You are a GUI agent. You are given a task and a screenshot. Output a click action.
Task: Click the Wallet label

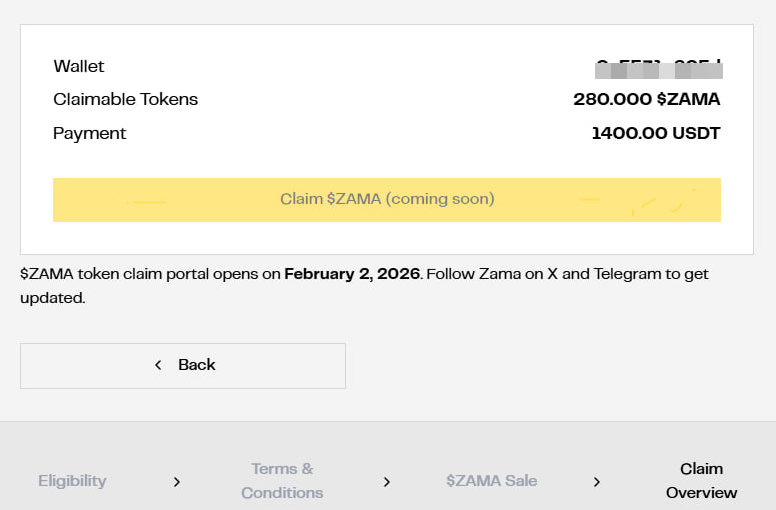click(x=79, y=67)
